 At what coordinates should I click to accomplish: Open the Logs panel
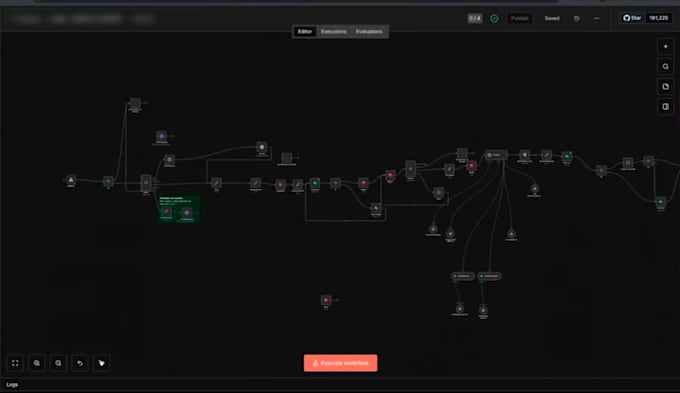coord(12,385)
